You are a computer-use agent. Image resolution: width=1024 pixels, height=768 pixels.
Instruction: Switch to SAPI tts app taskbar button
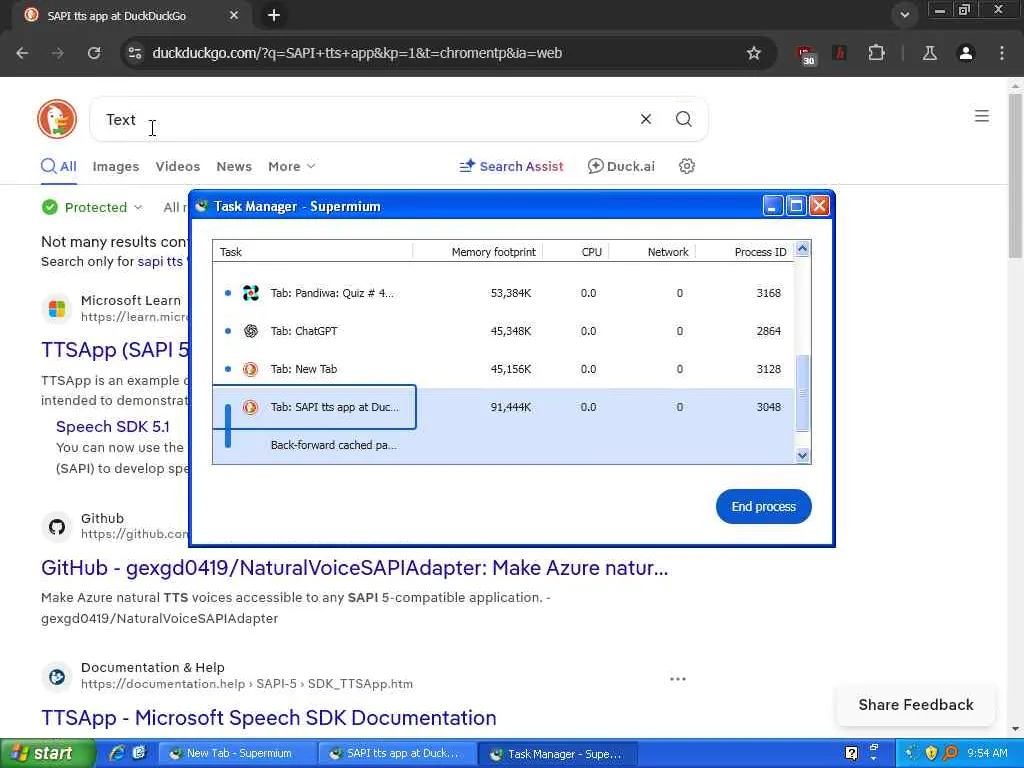(399, 754)
